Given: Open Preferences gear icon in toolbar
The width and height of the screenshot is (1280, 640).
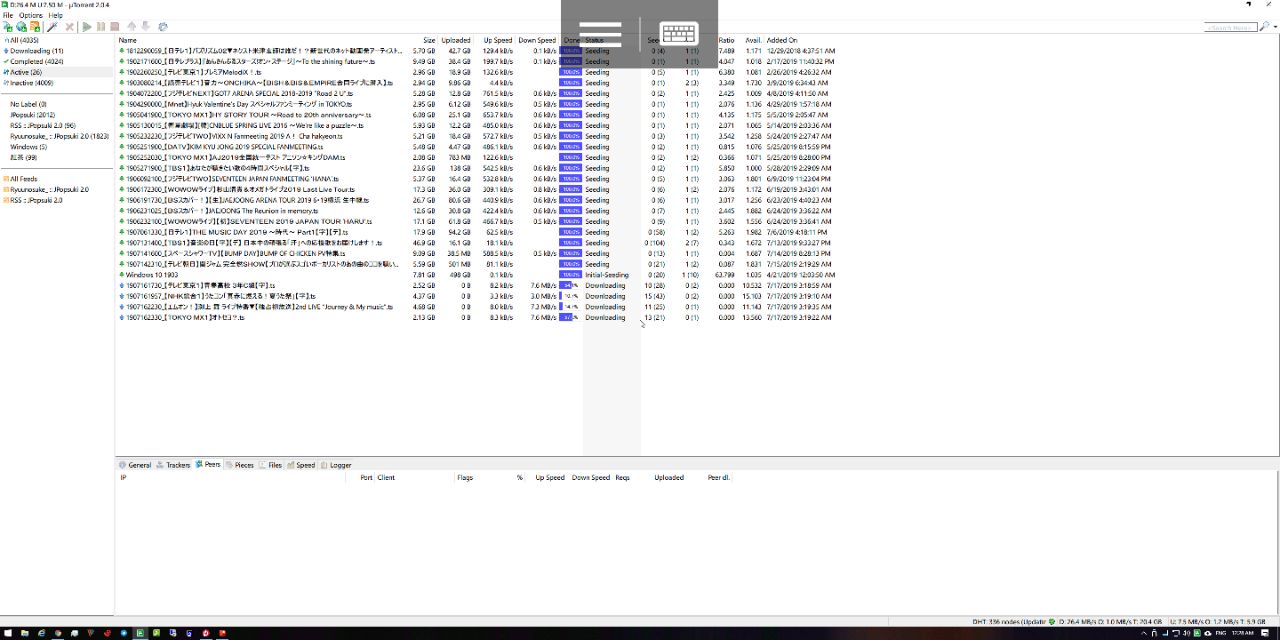Looking at the screenshot, I should pos(163,27).
